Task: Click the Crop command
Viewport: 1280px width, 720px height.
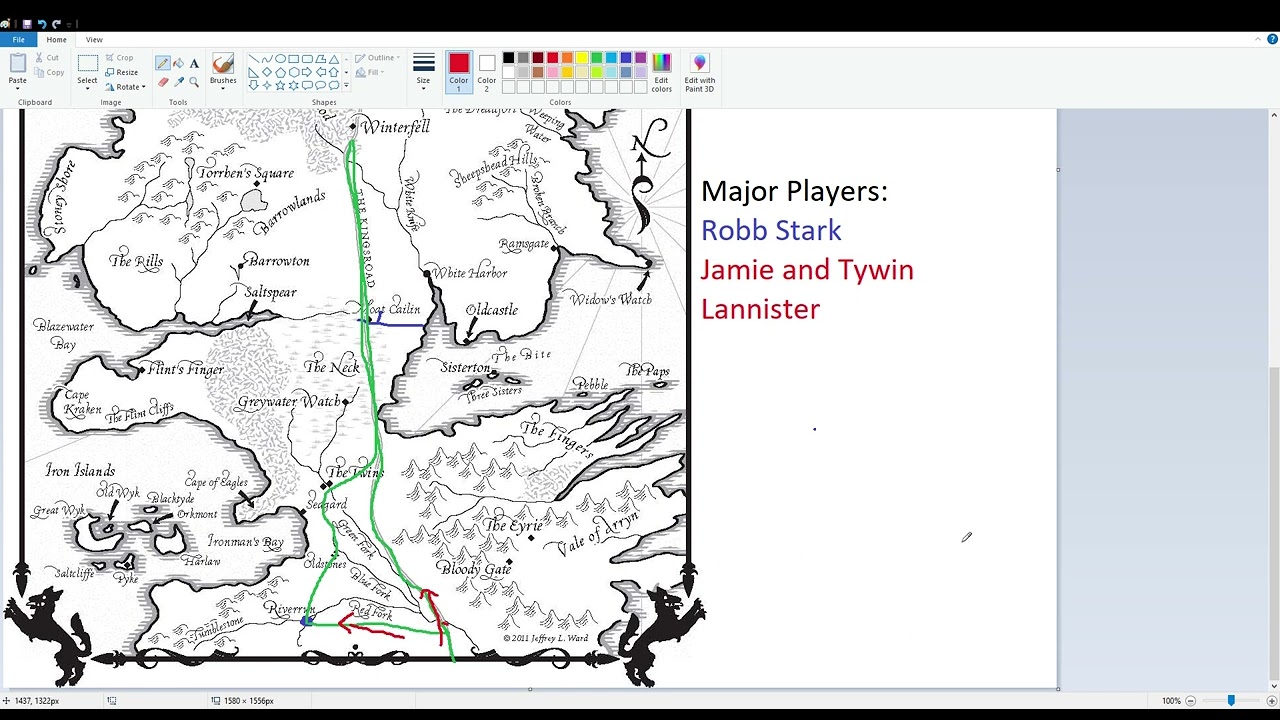Action: click(119, 58)
